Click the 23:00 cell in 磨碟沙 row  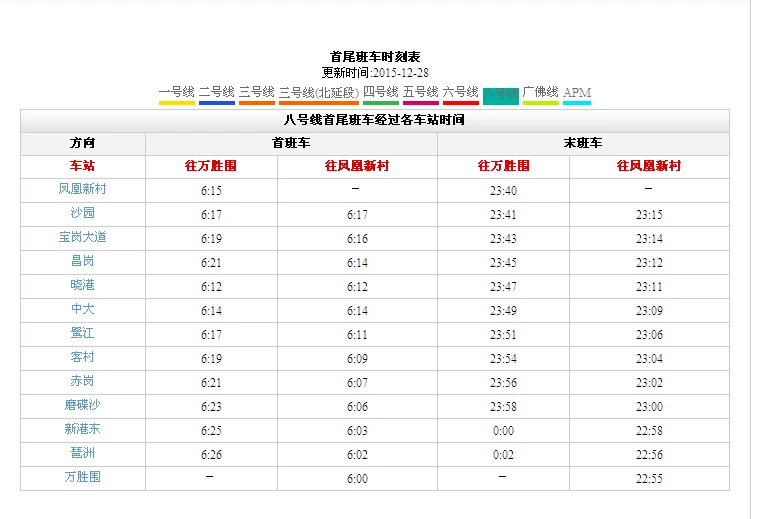649,406
